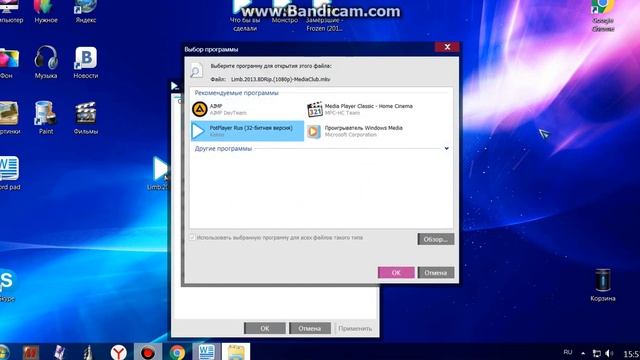Open the Нужное desktop icon
Screen dimensions: 640x360
46,11
